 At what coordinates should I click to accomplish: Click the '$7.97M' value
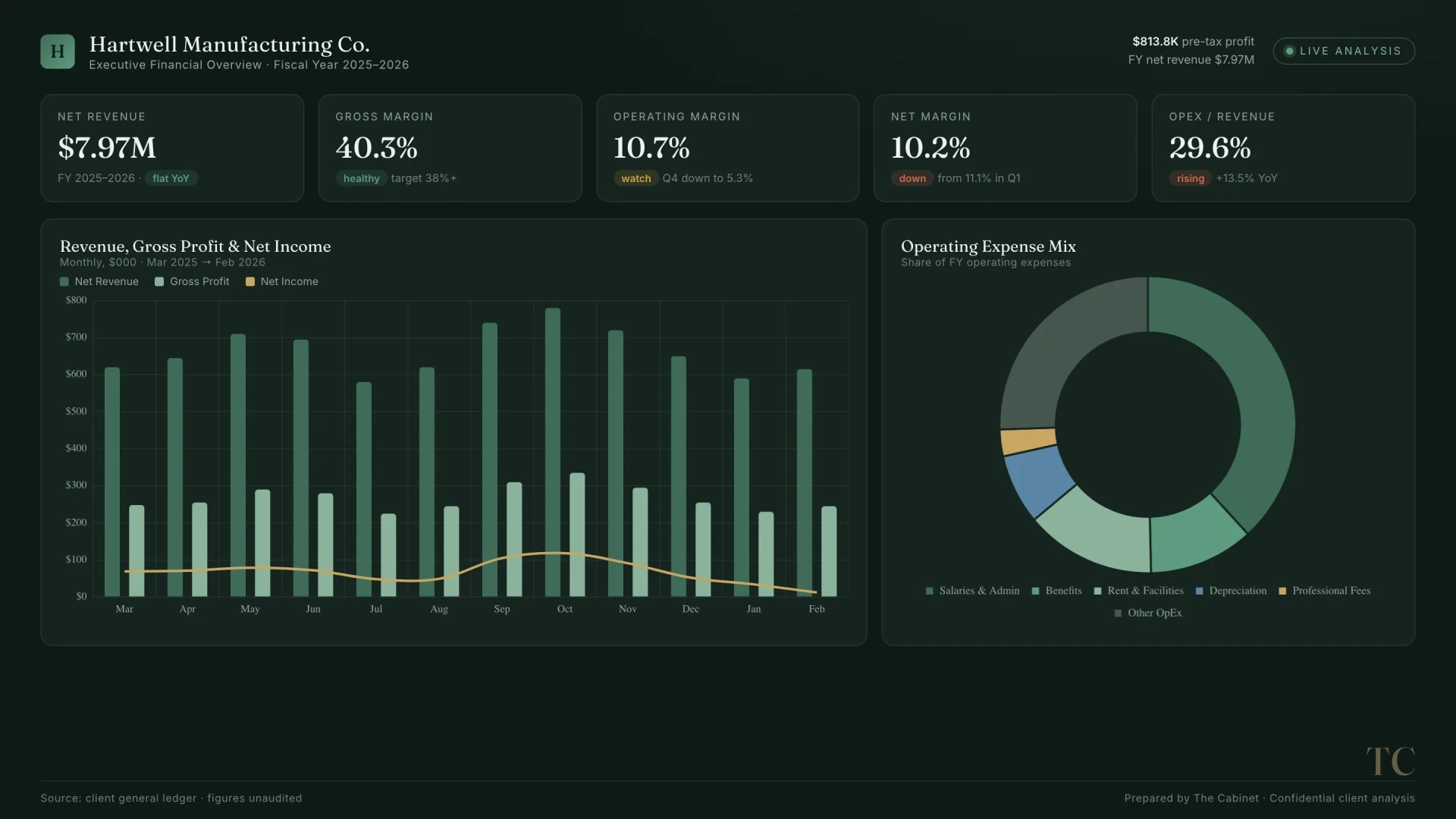pos(107,148)
